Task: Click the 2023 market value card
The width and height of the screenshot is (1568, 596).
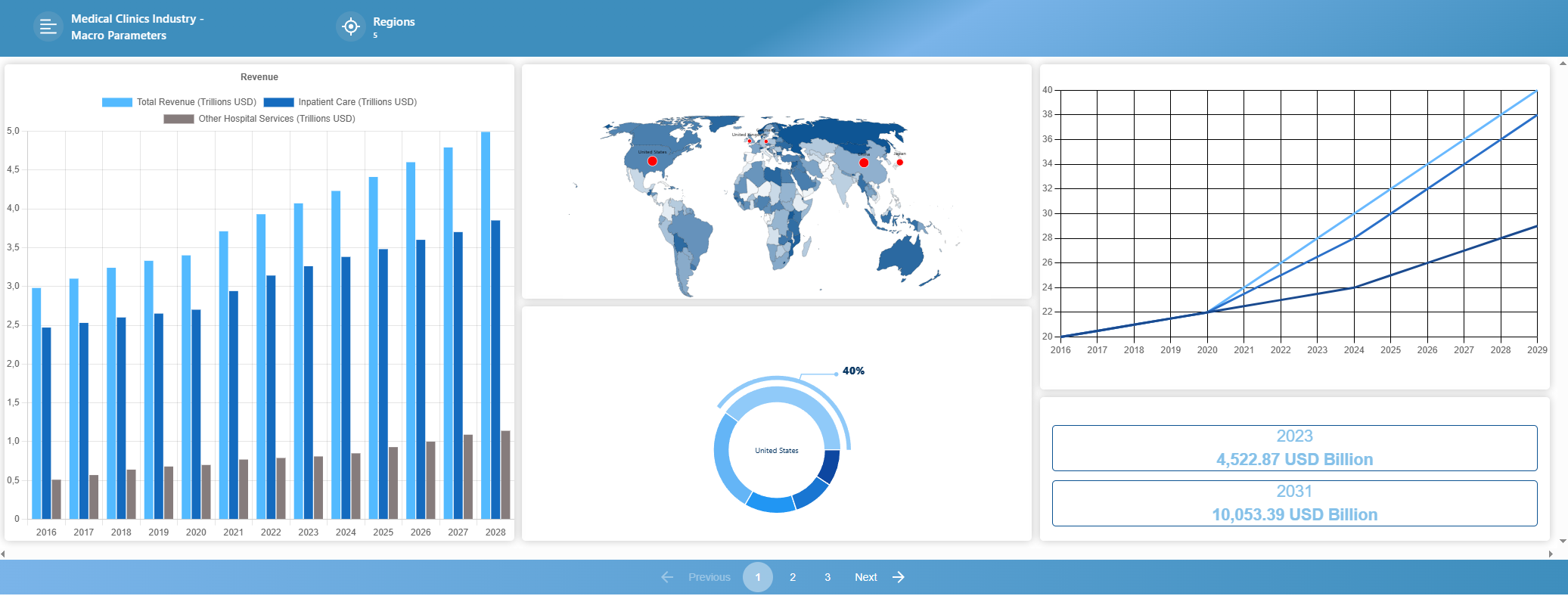Action: pos(1294,448)
